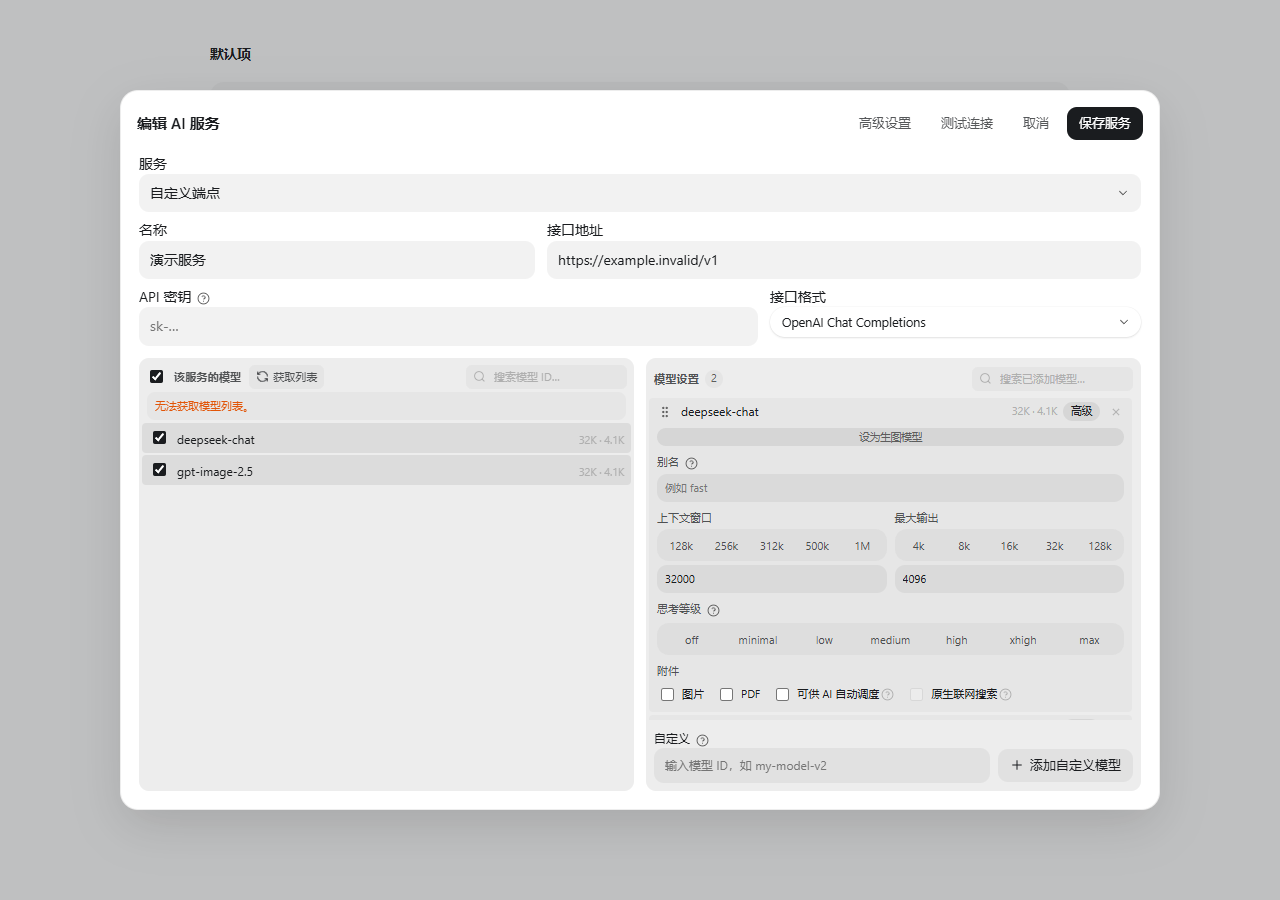The width and height of the screenshot is (1280, 900).
Task: Click the 思考等级 help question icon
Action: (713, 610)
